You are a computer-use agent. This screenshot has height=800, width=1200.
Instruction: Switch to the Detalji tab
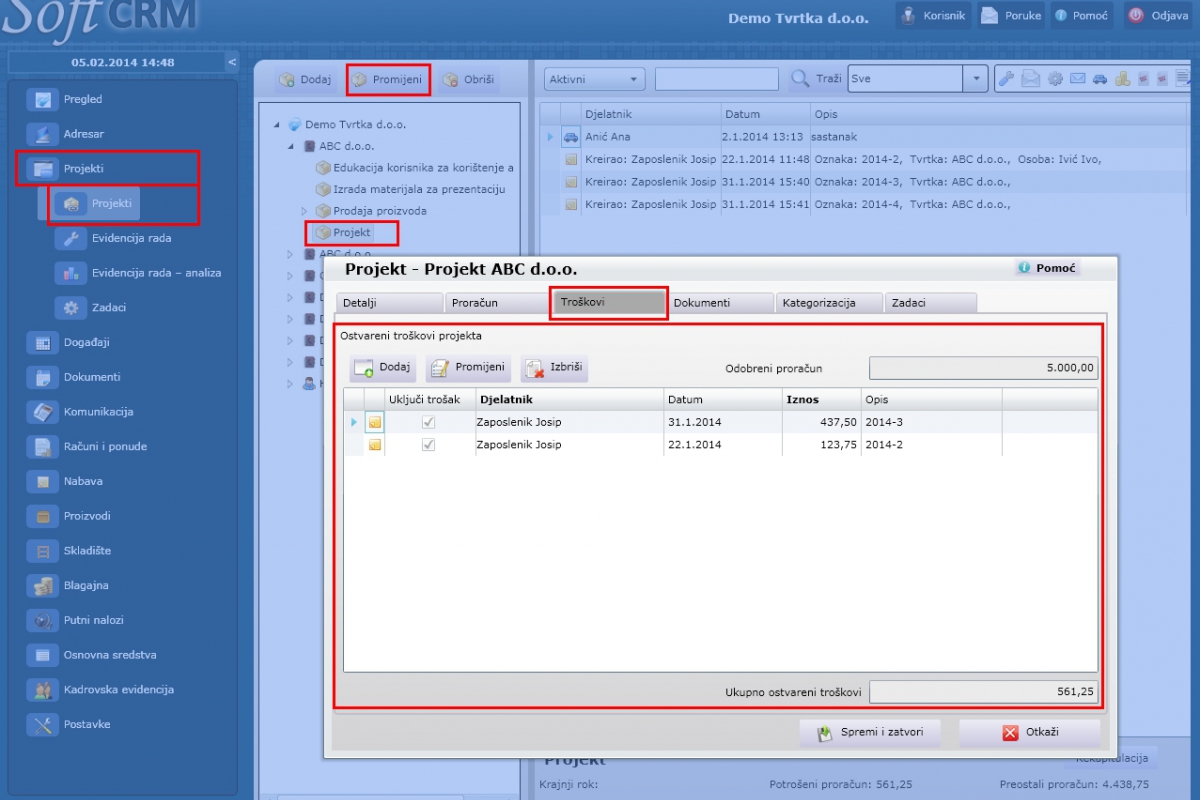click(x=388, y=303)
